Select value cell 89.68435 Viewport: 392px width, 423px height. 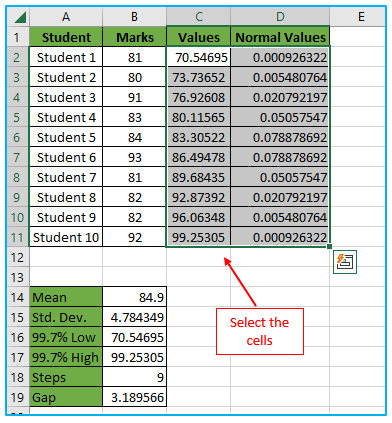(199, 177)
